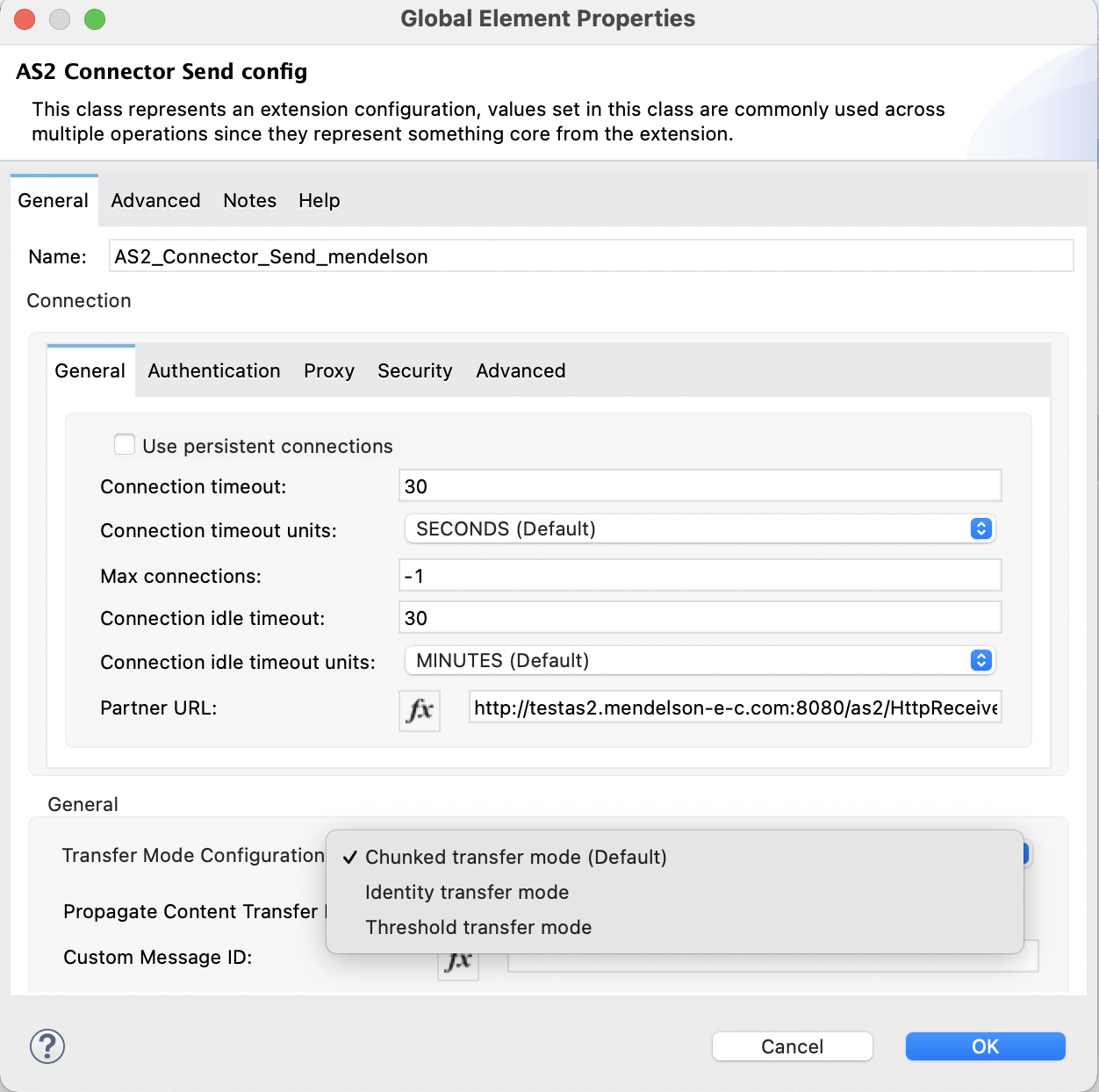Click the fx expression icon beside Partner URL

(419, 708)
